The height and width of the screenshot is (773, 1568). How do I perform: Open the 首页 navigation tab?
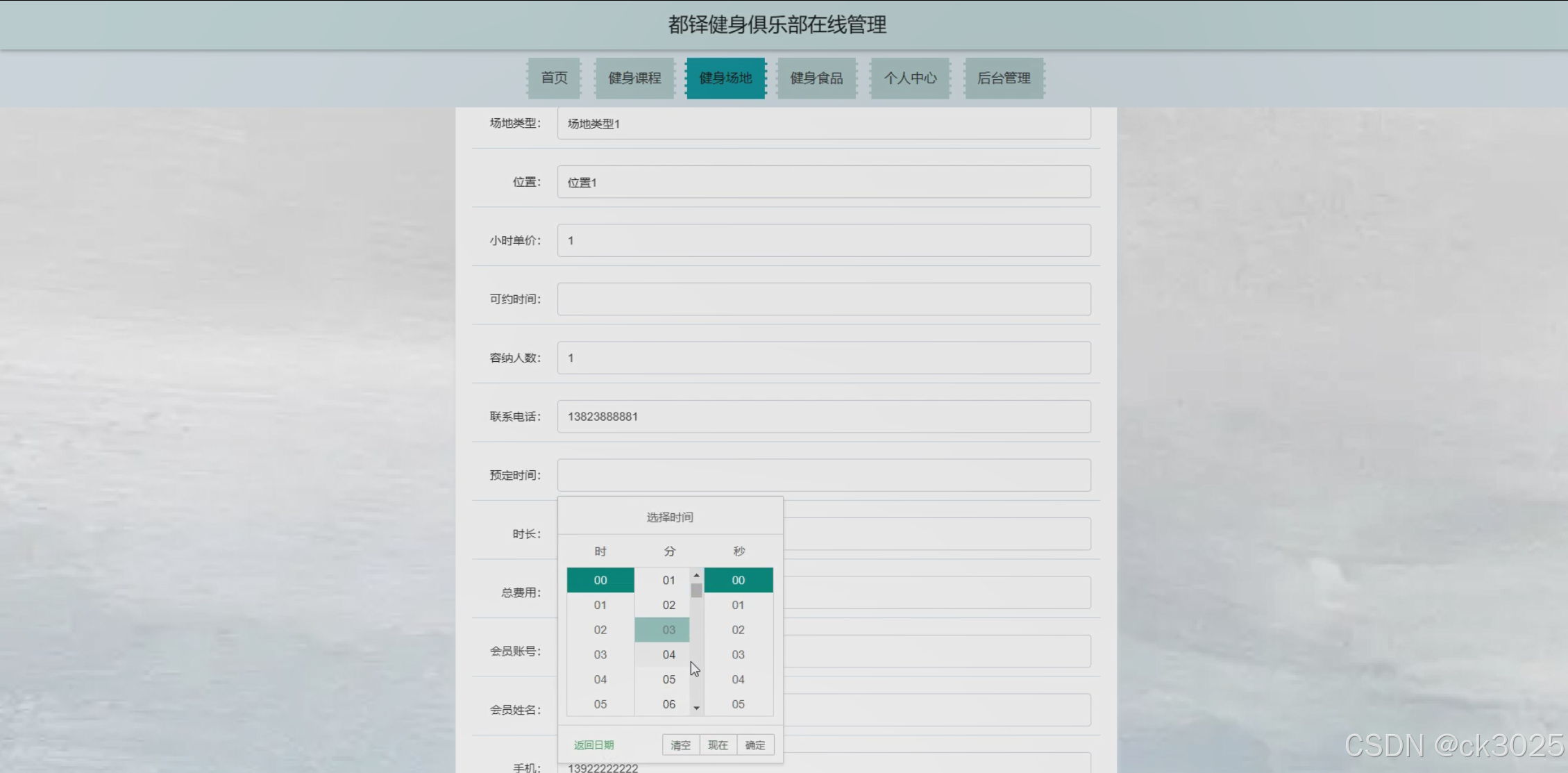tap(554, 78)
